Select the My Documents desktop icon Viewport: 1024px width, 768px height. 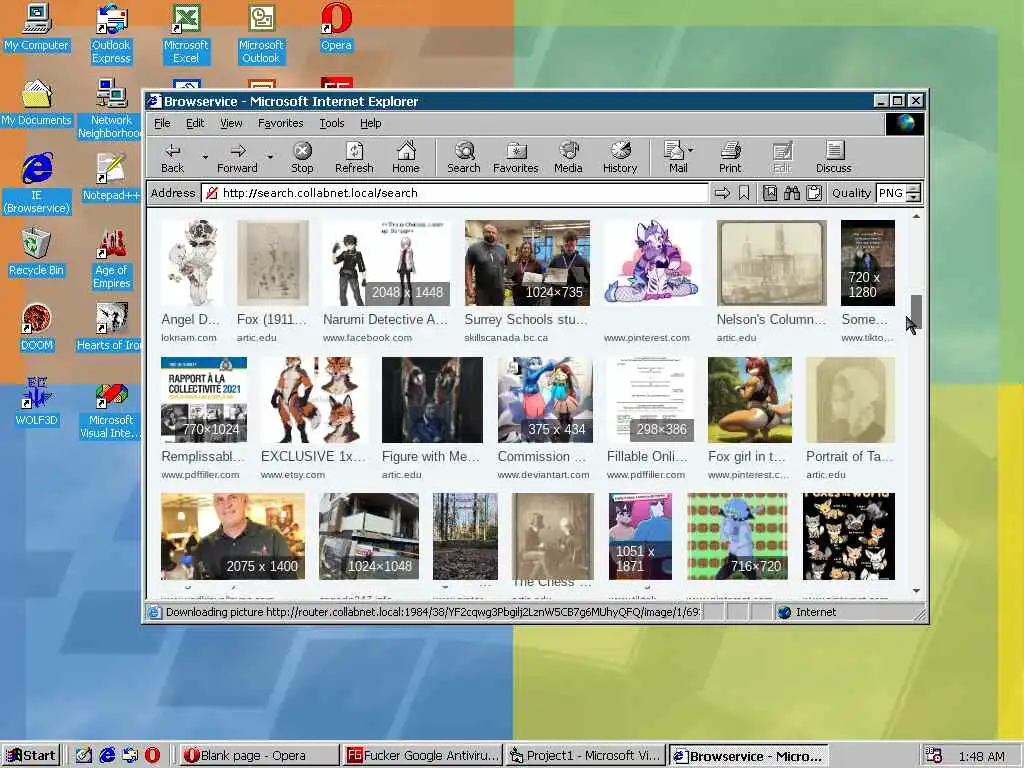(37, 103)
